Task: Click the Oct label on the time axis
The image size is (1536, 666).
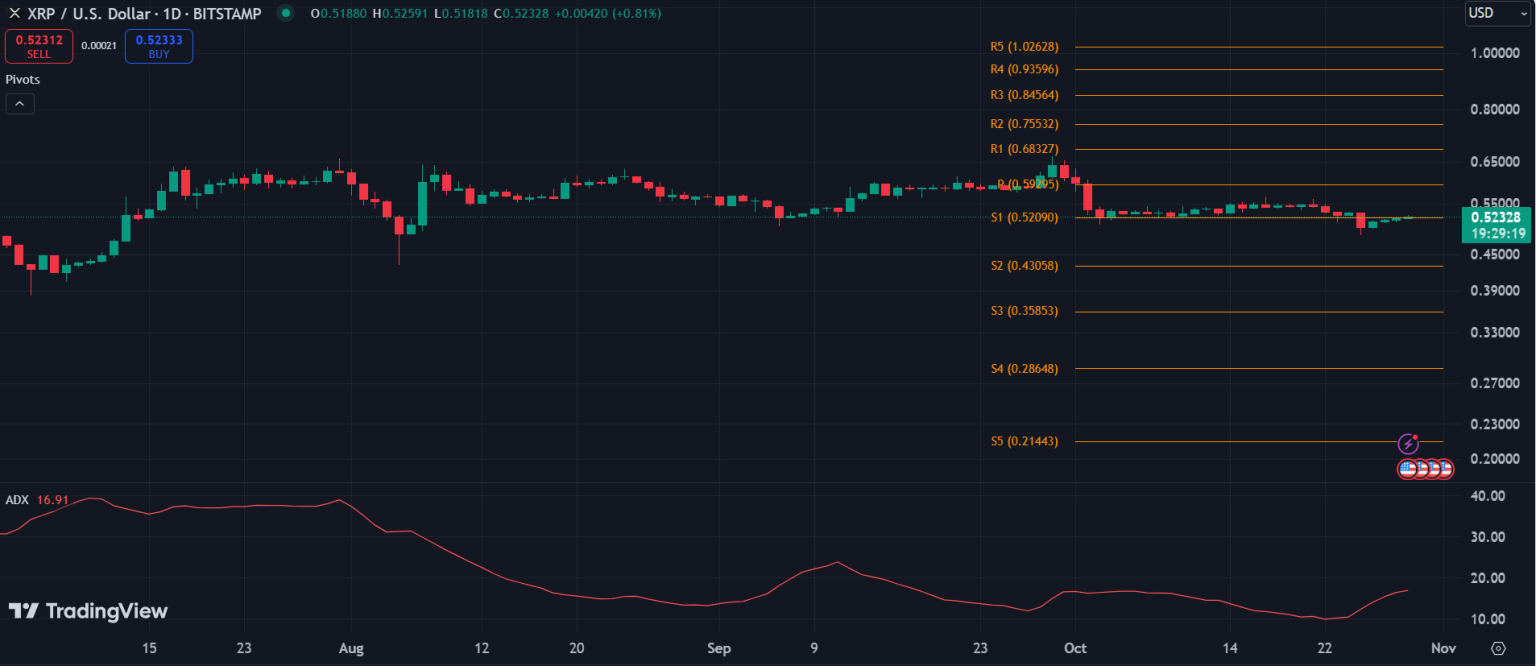Action: coord(1075,648)
